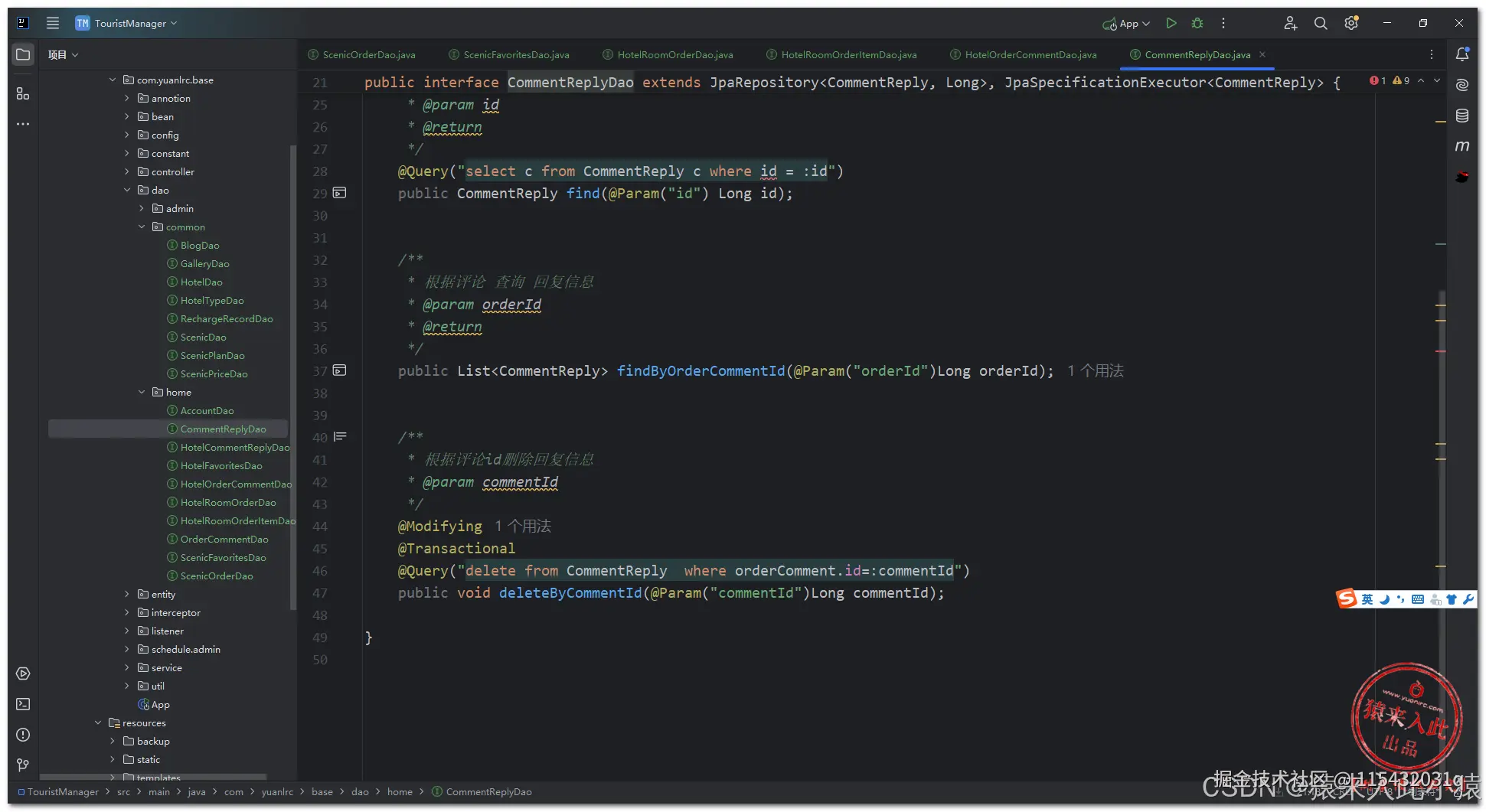Open the Project tool window icon
1486x812 pixels.
[23, 54]
